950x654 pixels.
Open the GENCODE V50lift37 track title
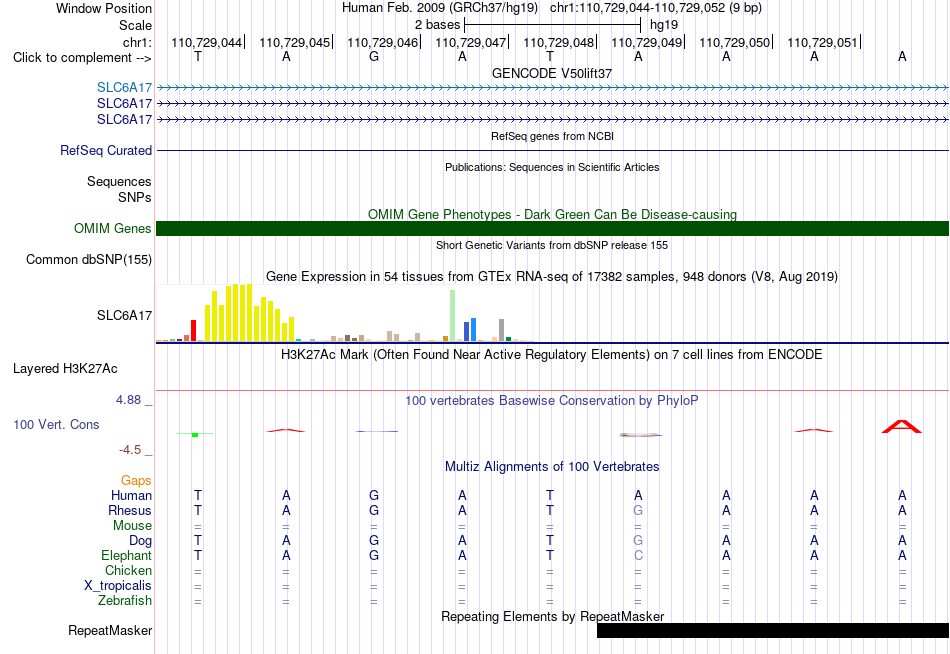(552, 73)
